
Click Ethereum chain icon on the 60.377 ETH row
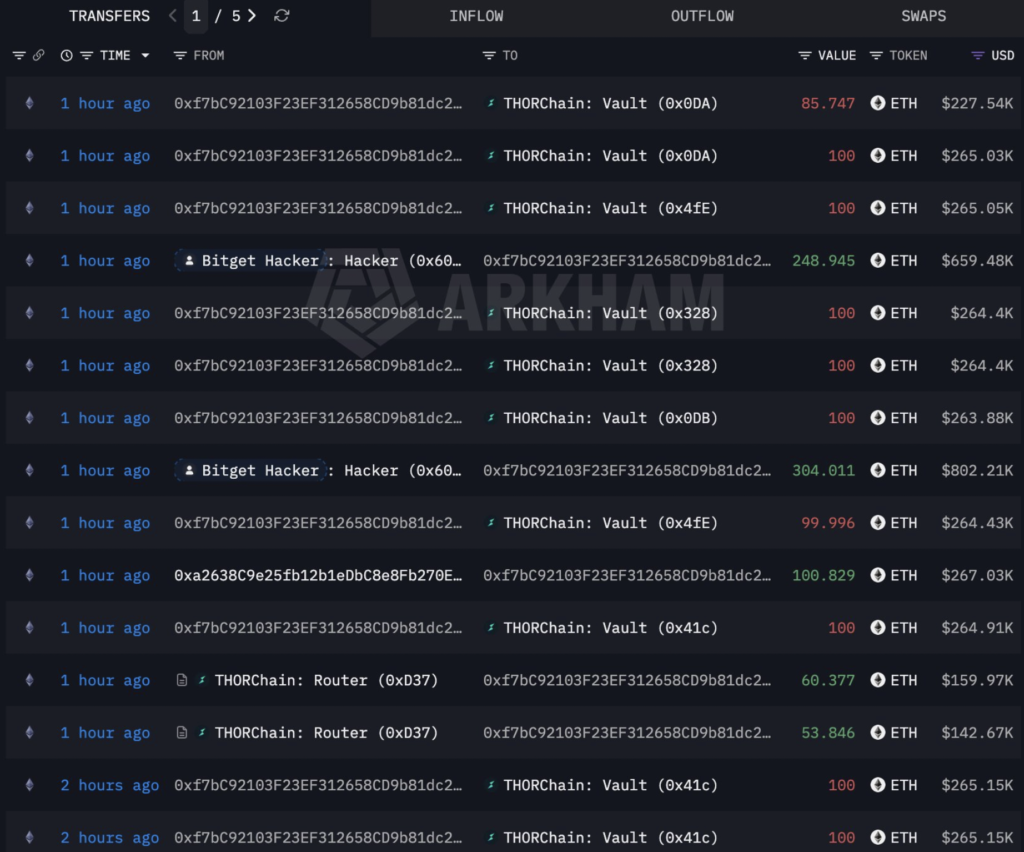[x=29, y=680]
